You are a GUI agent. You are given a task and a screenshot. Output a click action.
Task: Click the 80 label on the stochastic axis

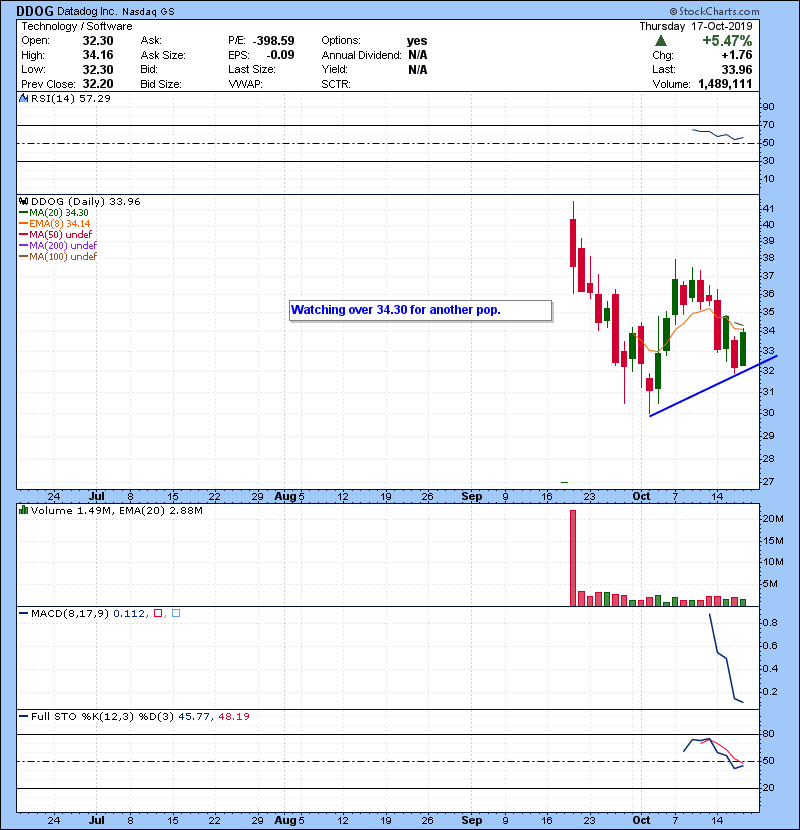click(x=768, y=734)
